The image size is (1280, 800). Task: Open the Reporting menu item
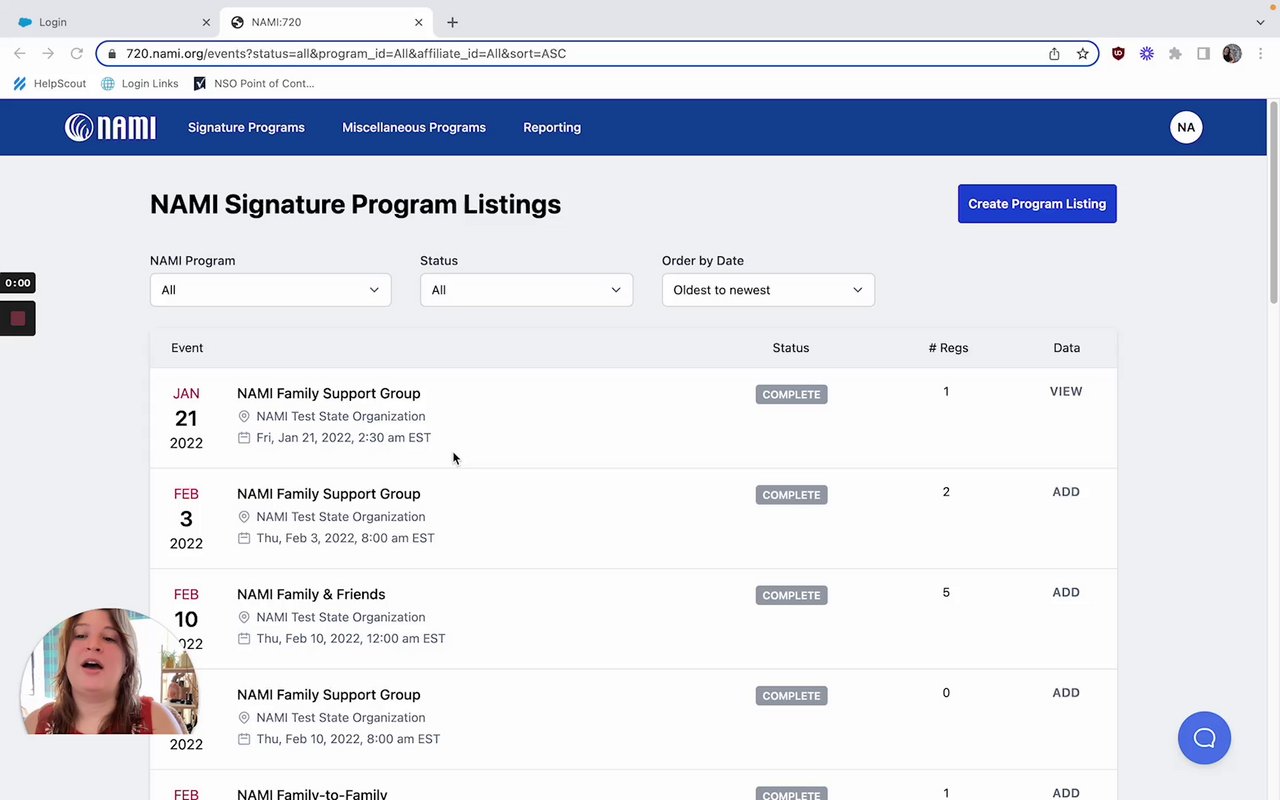coord(552,127)
